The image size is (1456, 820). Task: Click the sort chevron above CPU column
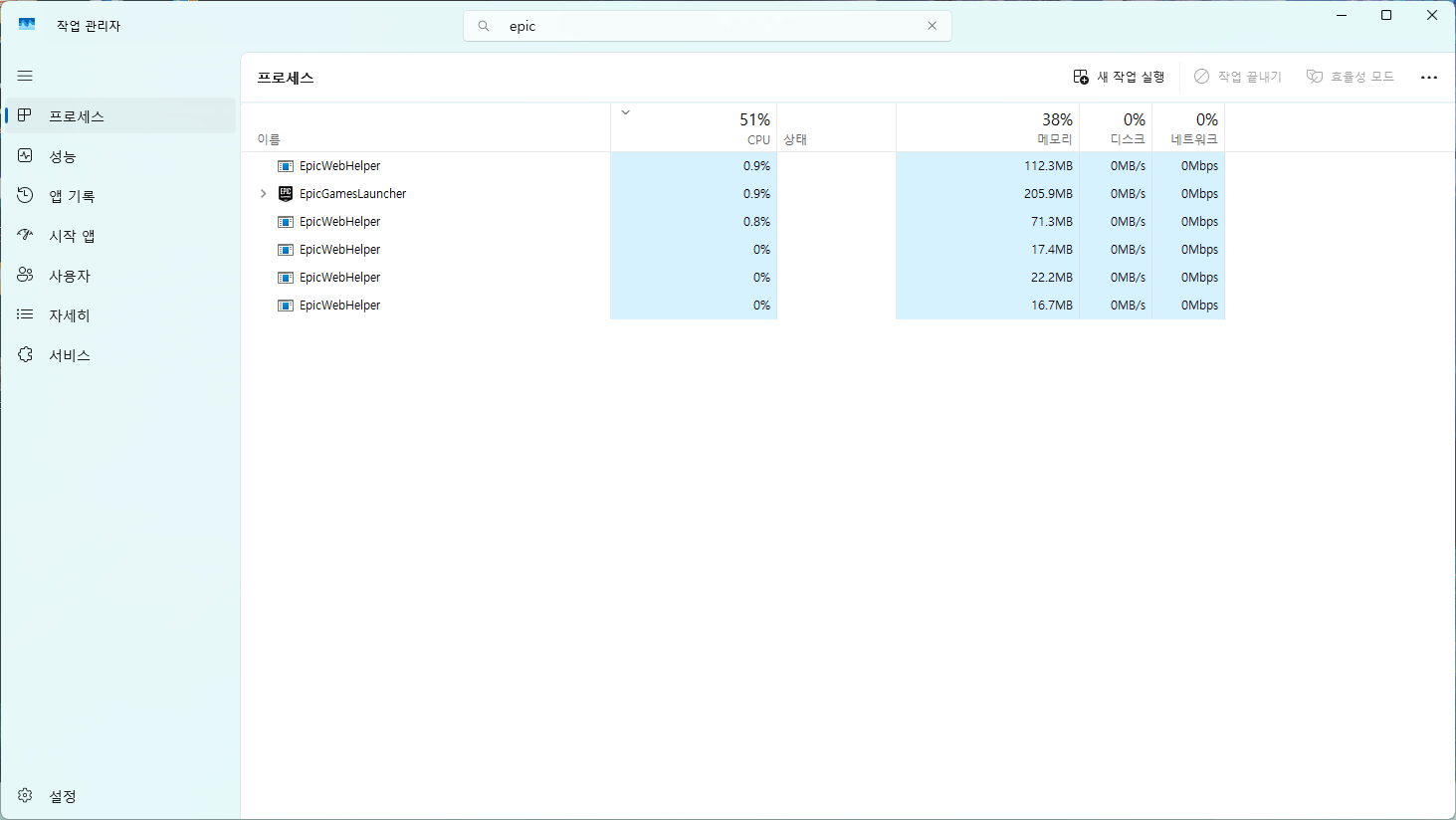[626, 112]
